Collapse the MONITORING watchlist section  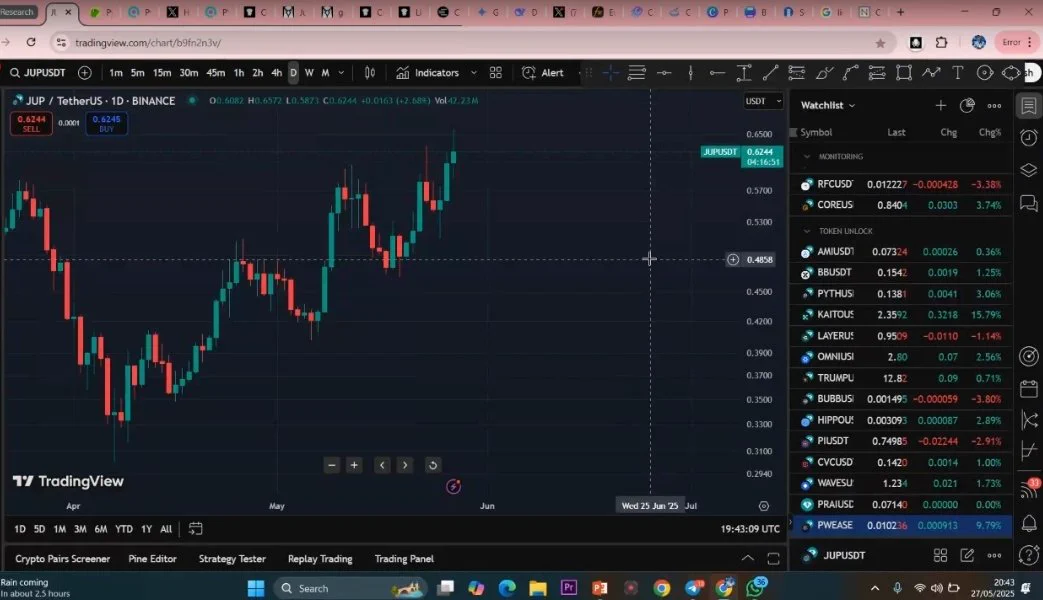tap(807, 156)
